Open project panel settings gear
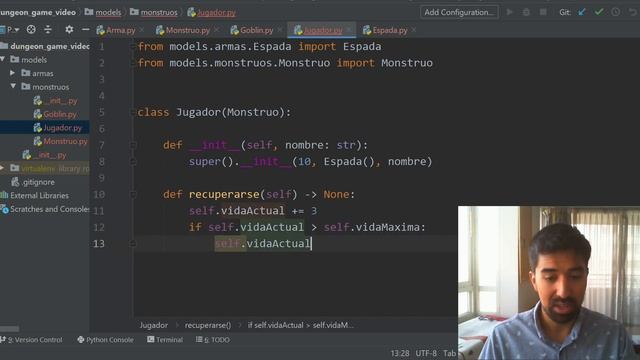Viewport: 640px width, 360px height. (69, 29)
